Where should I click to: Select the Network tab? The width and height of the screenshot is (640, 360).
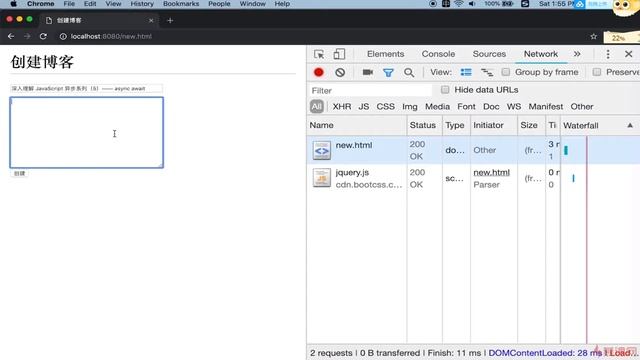click(541, 54)
